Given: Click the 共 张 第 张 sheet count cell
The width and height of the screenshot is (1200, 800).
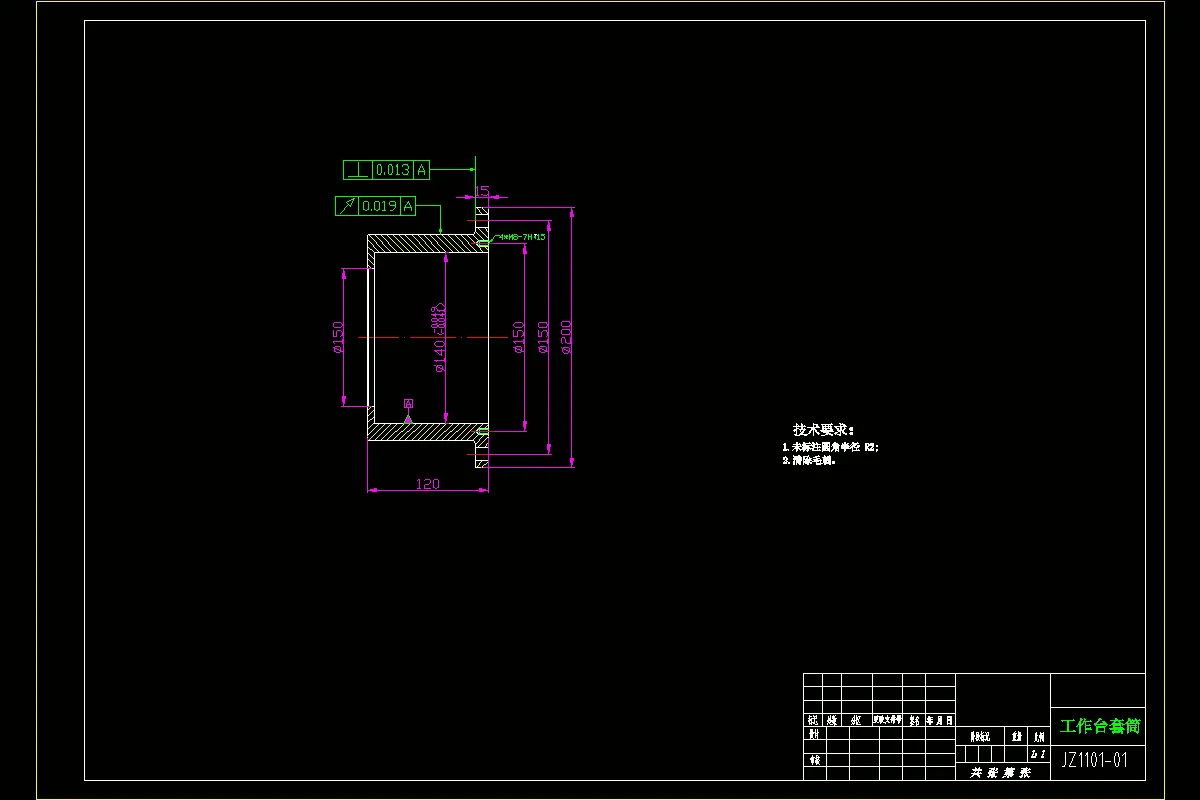Looking at the screenshot, I should [1001, 773].
